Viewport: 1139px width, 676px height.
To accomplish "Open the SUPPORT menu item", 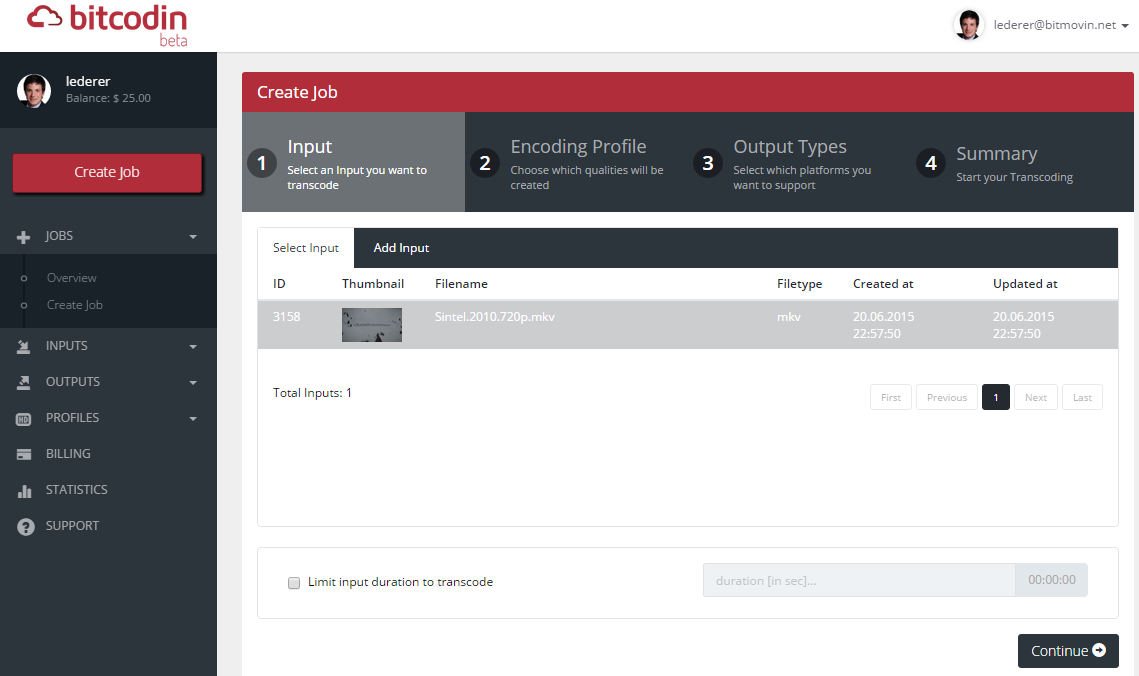I will pyautogui.click(x=72, y=526).
